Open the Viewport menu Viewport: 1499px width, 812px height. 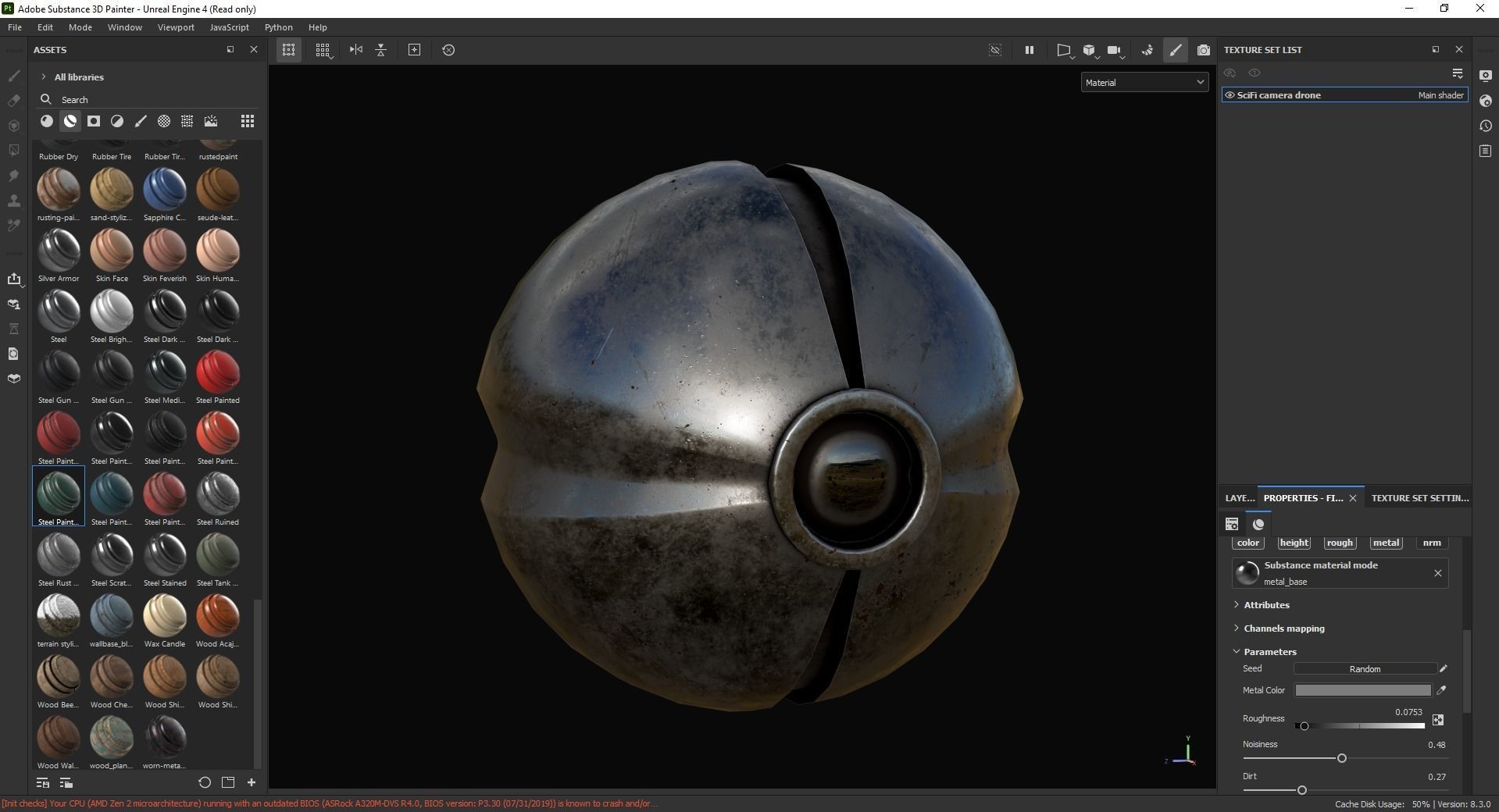(176, 27)
